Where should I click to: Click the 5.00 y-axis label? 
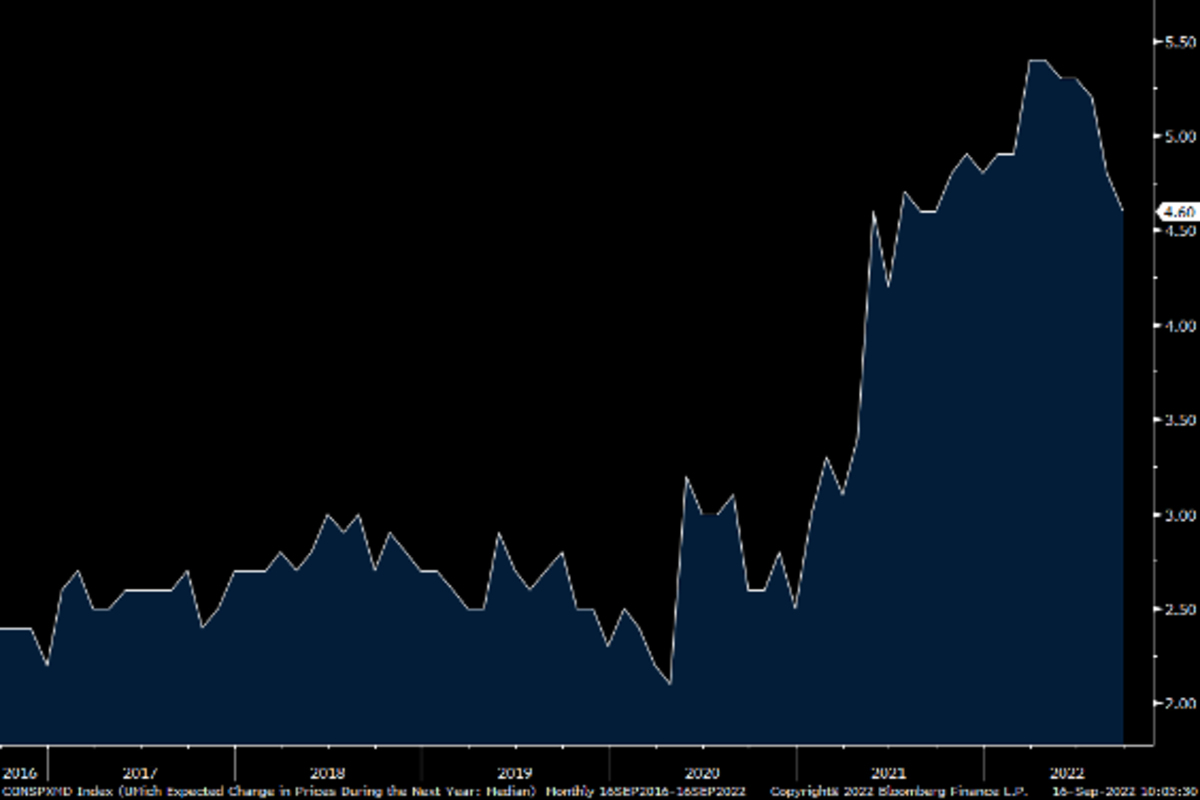(1176, 136)
